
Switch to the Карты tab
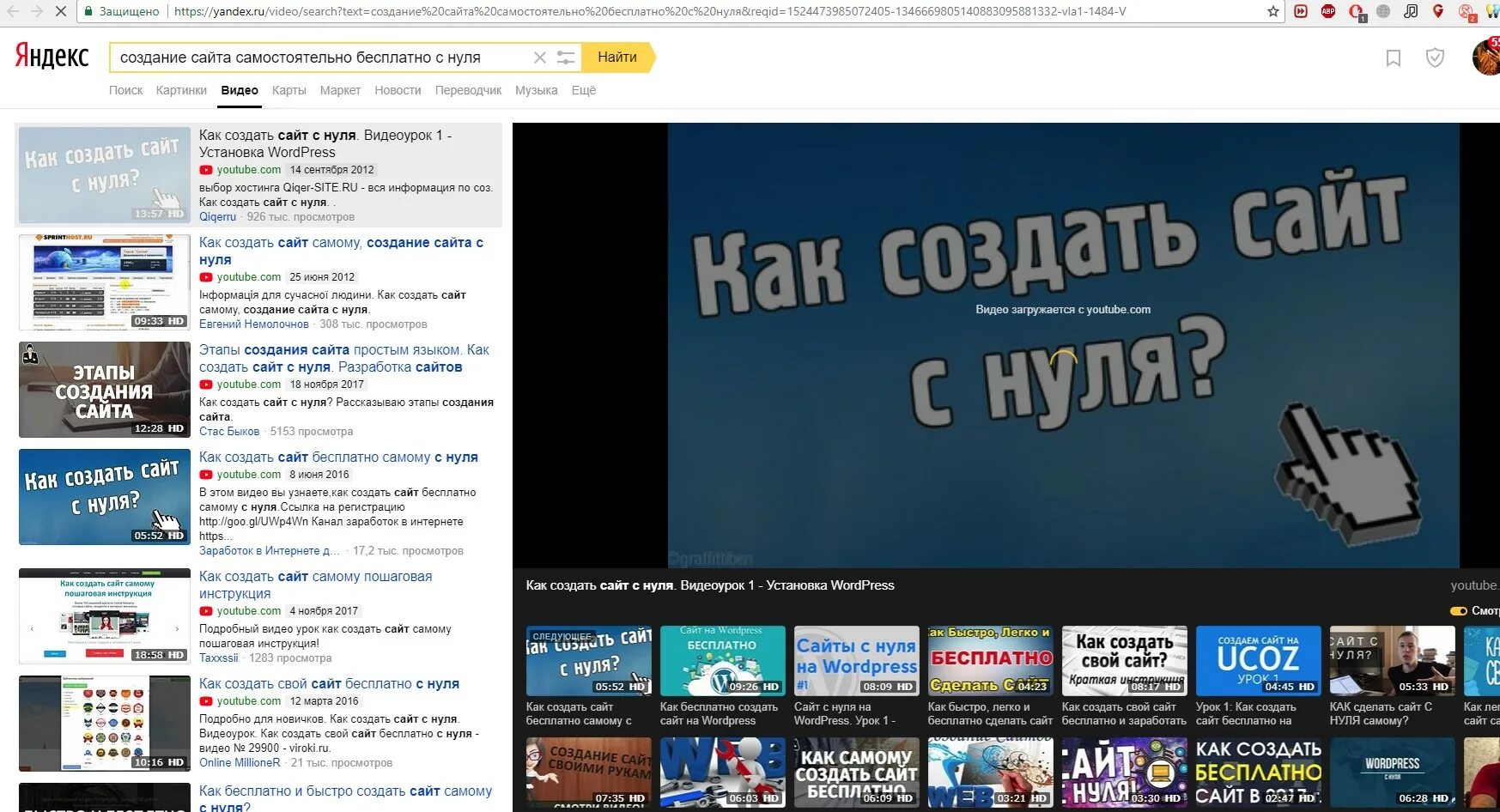288,90
